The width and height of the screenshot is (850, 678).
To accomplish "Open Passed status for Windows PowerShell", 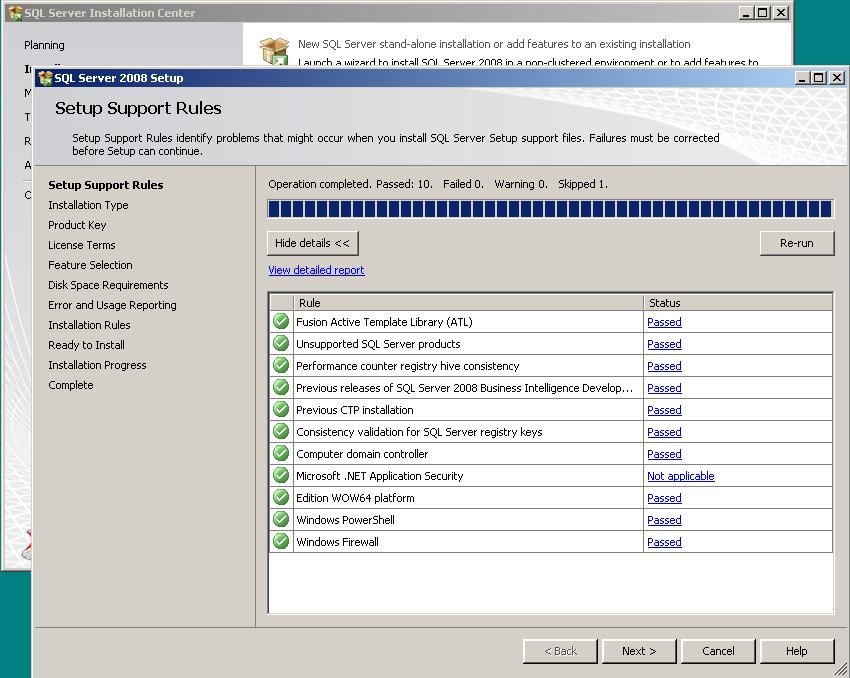I will pos(664,520).
